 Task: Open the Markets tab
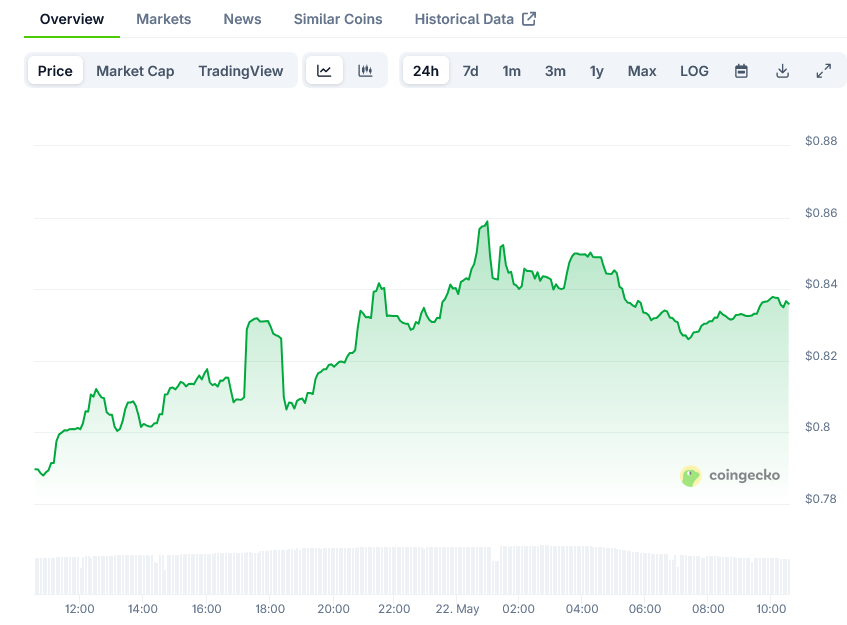[164, 19]
